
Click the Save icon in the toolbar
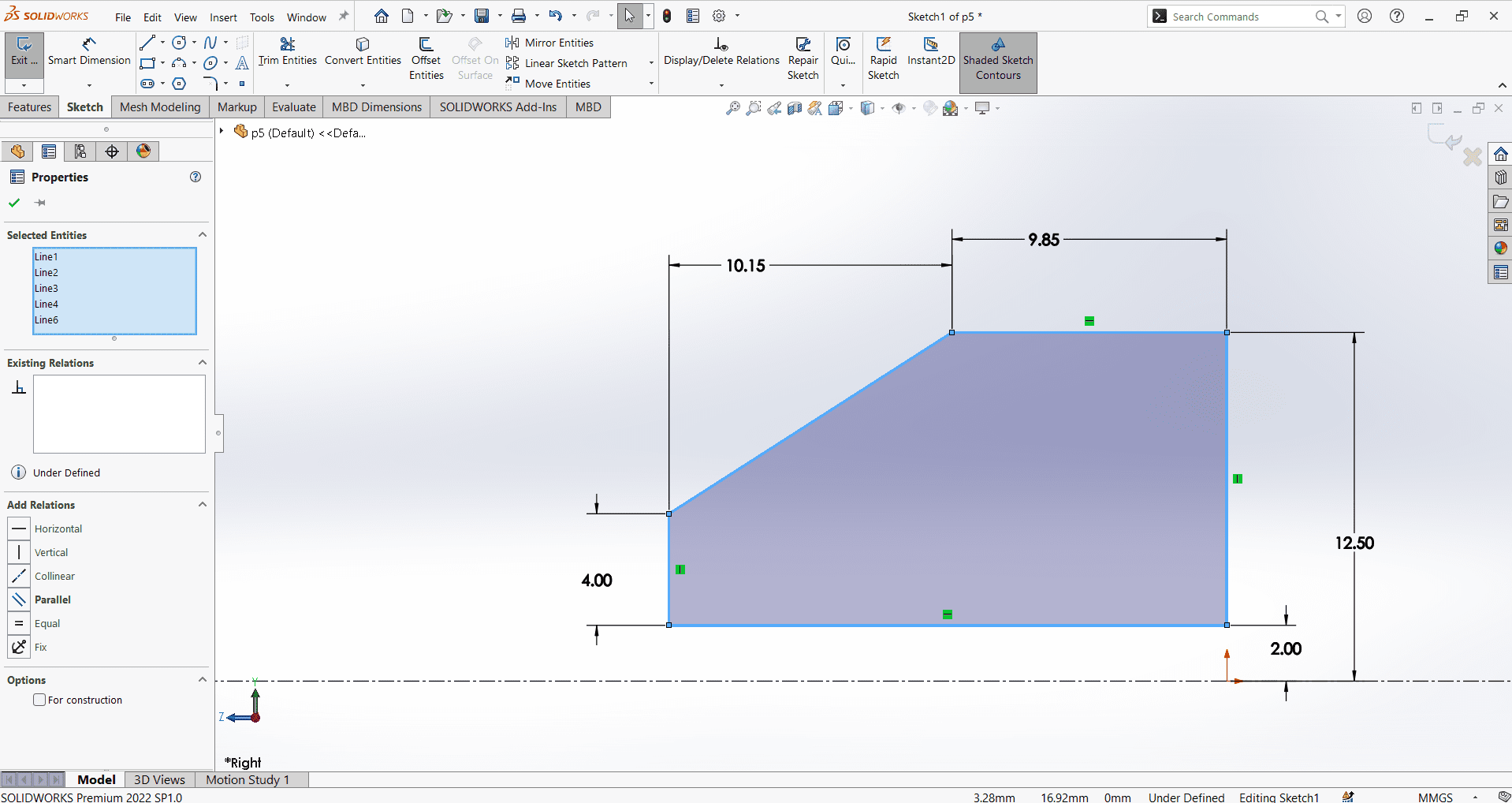point(482,16)
